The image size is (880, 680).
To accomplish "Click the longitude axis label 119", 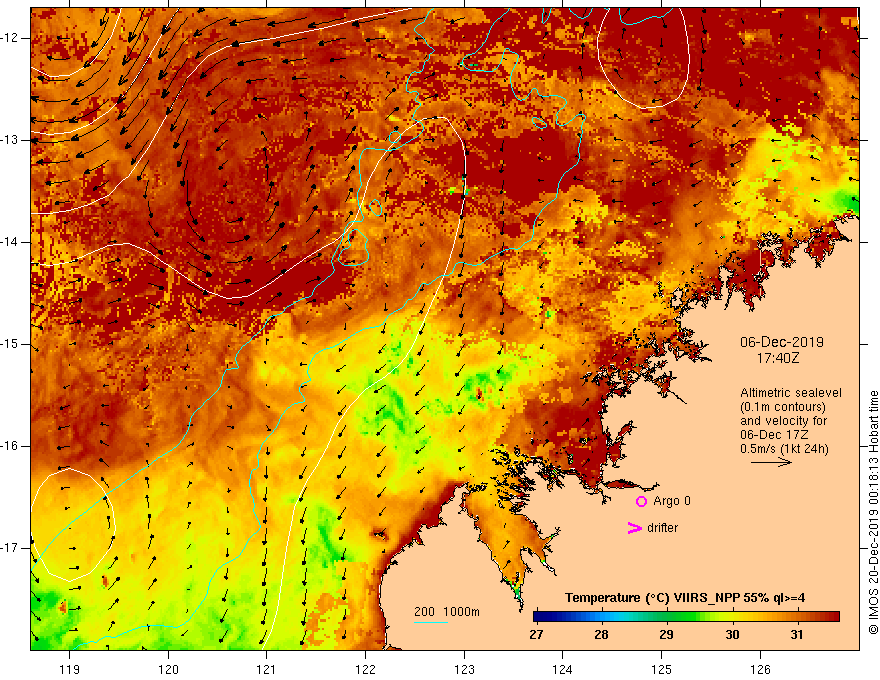I will coord(70,669).
